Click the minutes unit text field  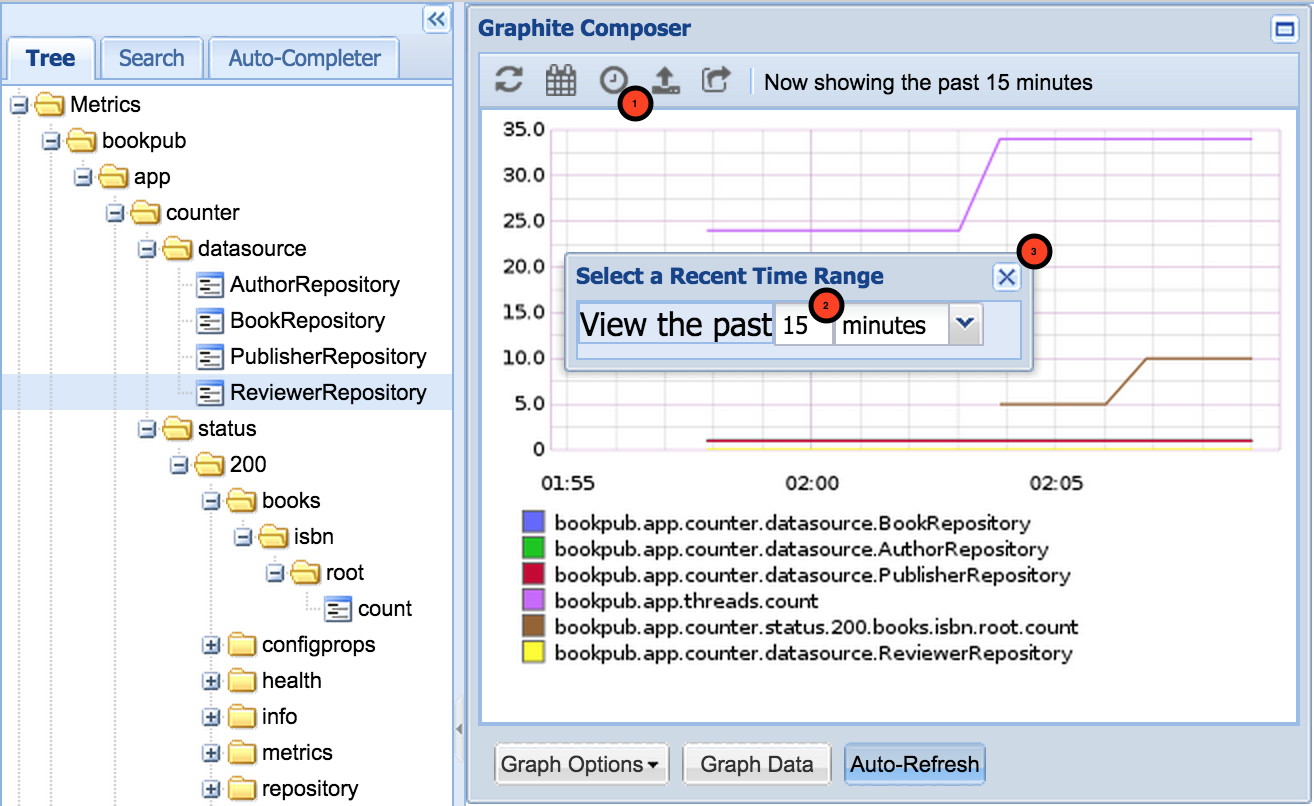(x=892, y=324)
